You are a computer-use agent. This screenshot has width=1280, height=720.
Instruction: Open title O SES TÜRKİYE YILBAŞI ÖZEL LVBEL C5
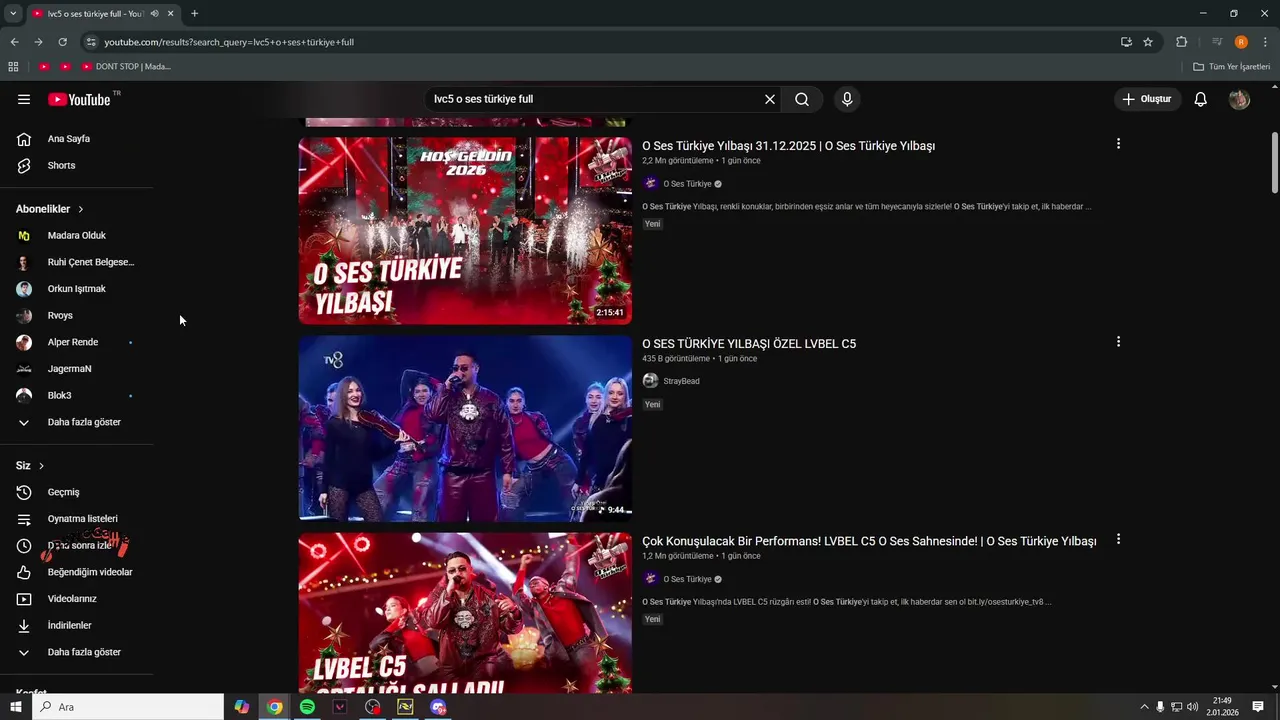[x=749, y=344]
